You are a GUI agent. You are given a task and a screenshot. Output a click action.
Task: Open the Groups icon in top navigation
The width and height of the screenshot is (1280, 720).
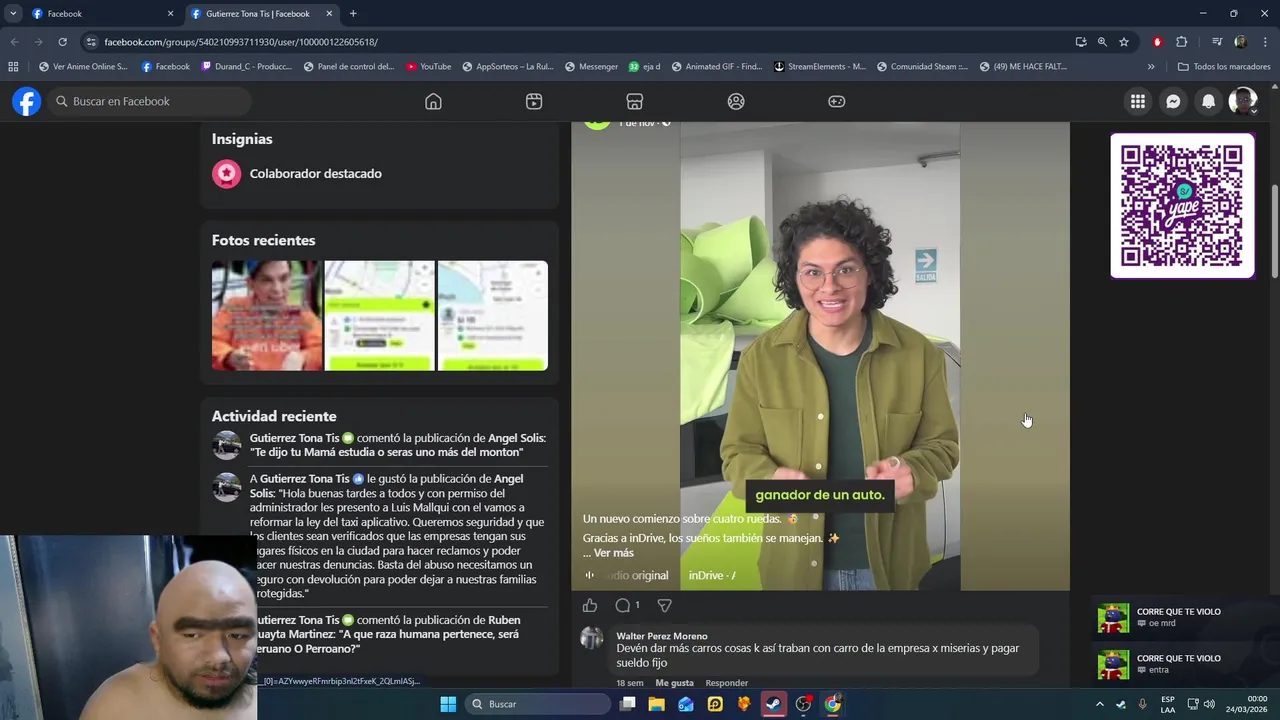[736, 101]
